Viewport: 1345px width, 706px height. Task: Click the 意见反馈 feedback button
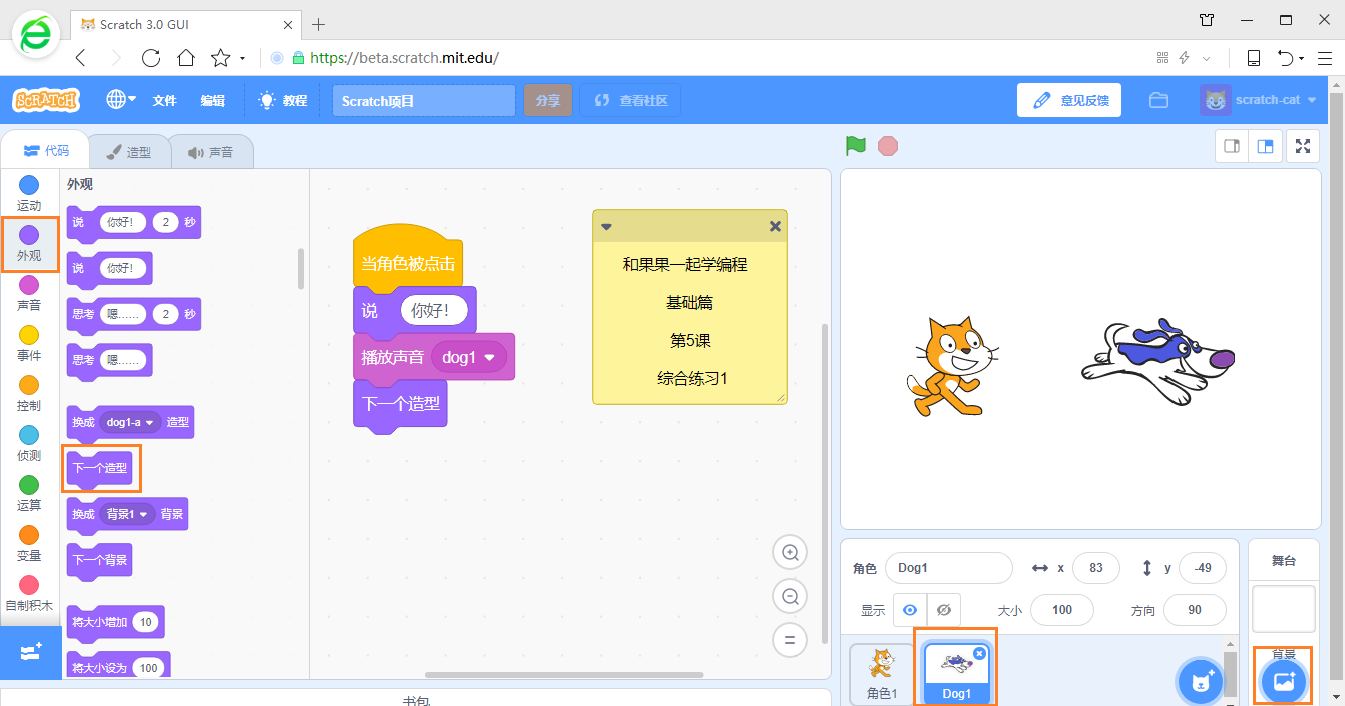[x=1069, y=100]
